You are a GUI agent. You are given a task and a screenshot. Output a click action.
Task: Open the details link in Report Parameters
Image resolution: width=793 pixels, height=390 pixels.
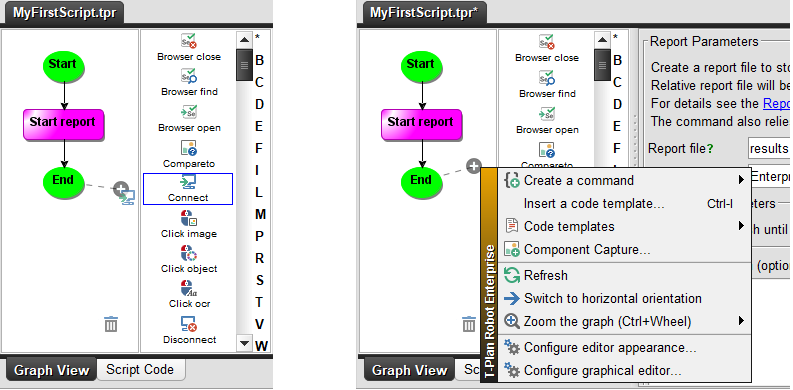pos(776,104)
